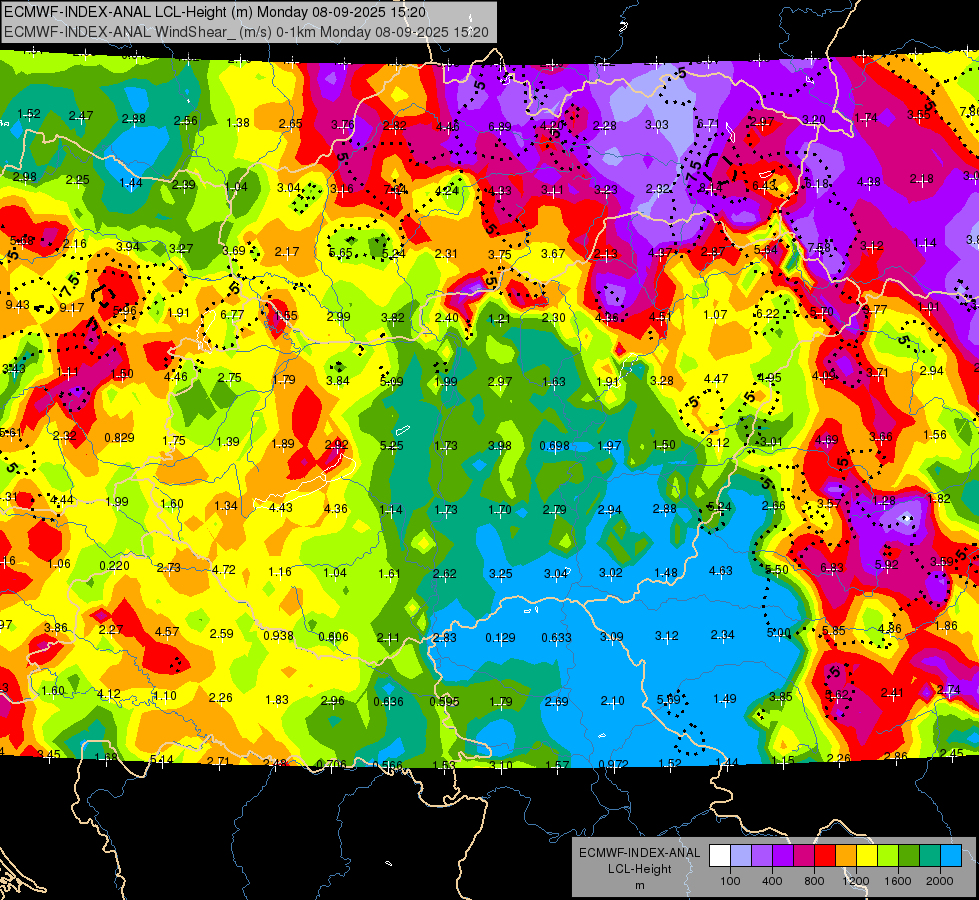Click the wind shear value 0.636
Screen dimensions: 979x900
pos(388,701)
